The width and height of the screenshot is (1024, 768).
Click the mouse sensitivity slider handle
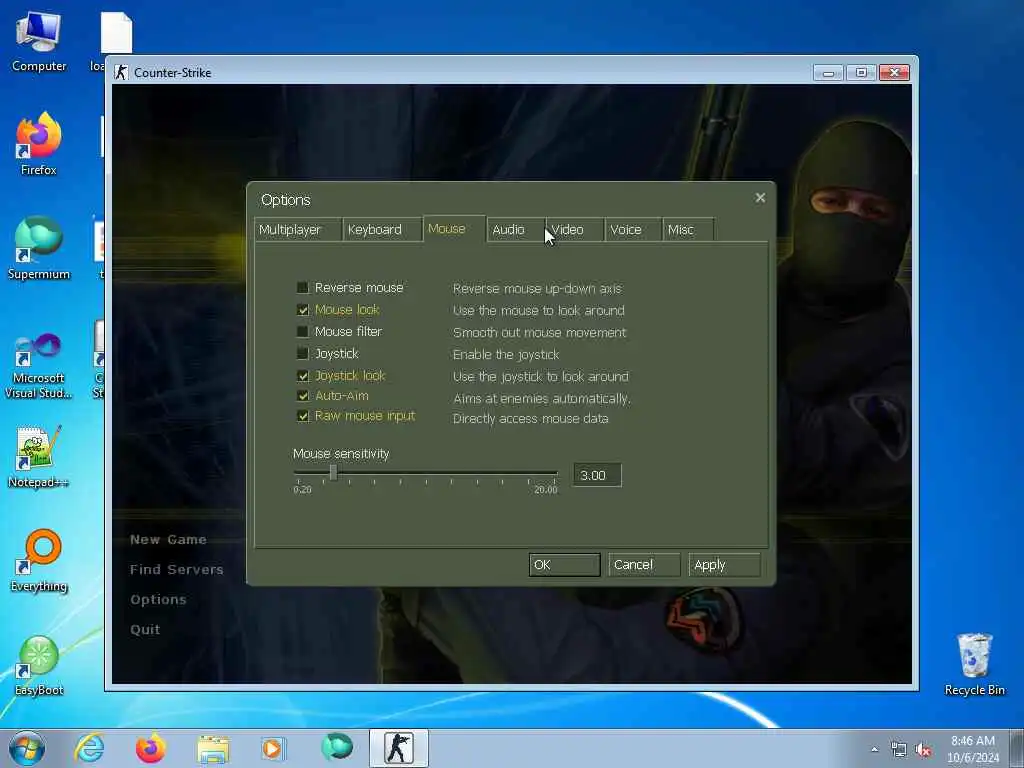[x=333, y=472]
